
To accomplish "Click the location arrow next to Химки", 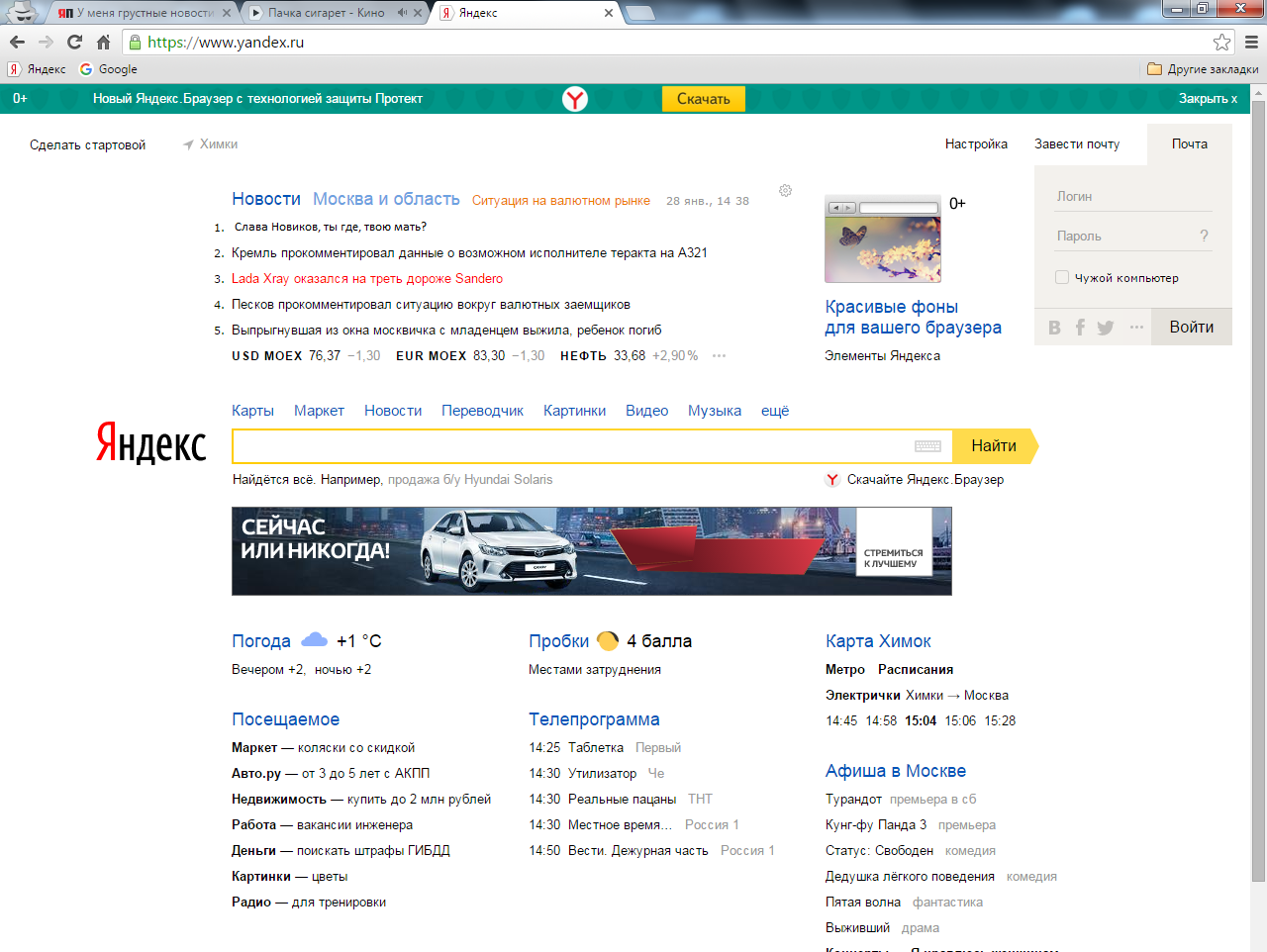I will 188,144.
